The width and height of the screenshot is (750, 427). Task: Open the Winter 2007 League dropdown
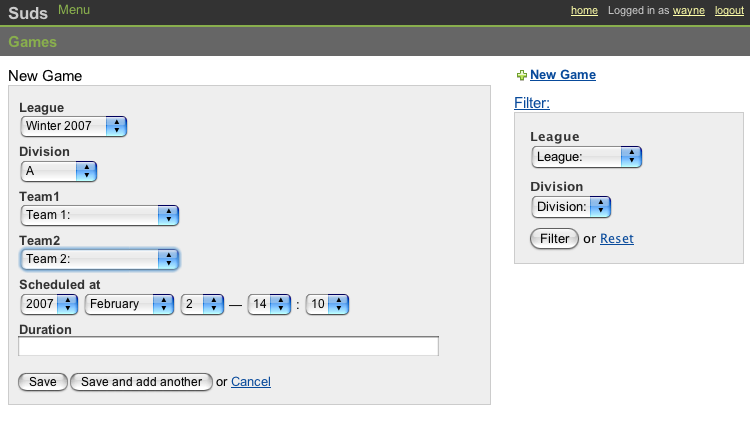74,126
